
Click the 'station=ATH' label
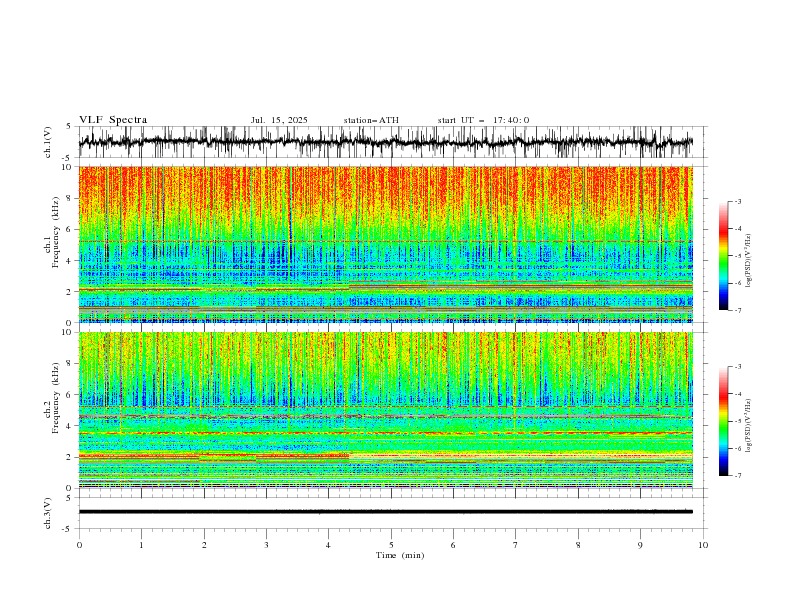pos(371,120)
